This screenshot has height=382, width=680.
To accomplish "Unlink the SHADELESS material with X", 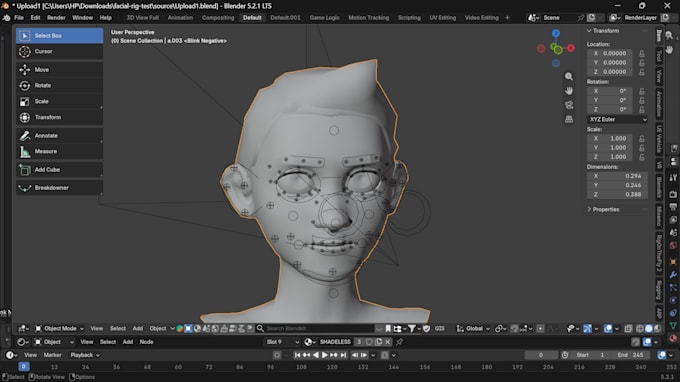I will coord(388,342).
